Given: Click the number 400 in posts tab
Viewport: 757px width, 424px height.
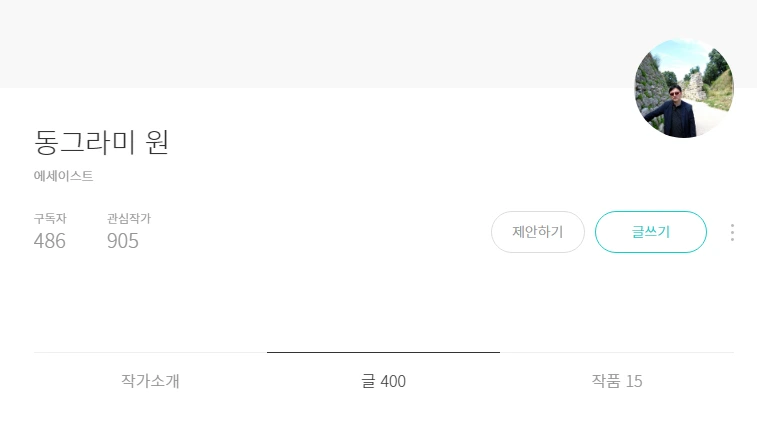Looking at the screenshot, I should point(393,382).
